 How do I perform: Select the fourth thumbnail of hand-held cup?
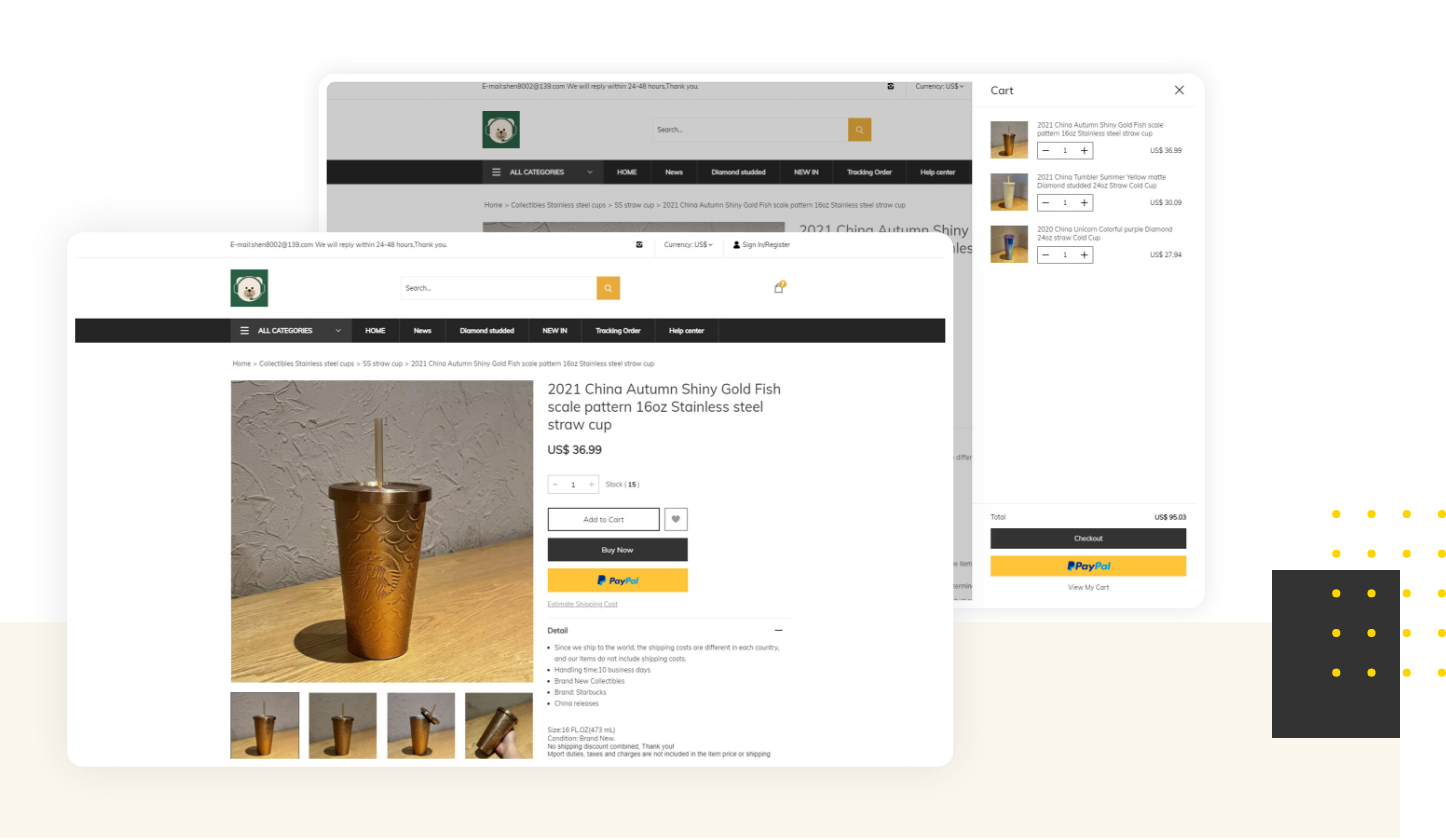[x=499, y=726]
